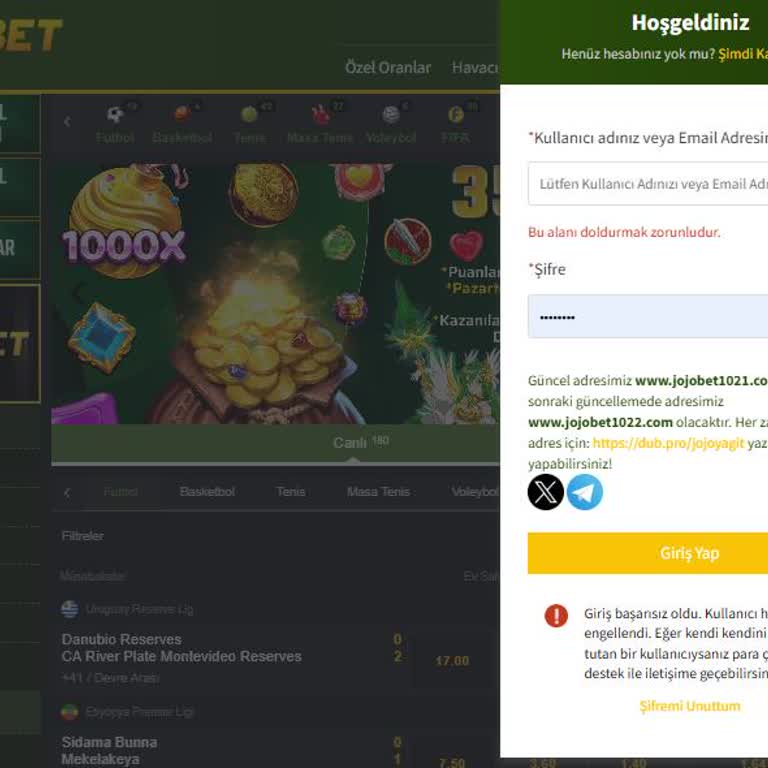Open the dub.pro/jojoyagit link
Image resolution: width=768 pixels, height=768 pixels.
[668, 443]
